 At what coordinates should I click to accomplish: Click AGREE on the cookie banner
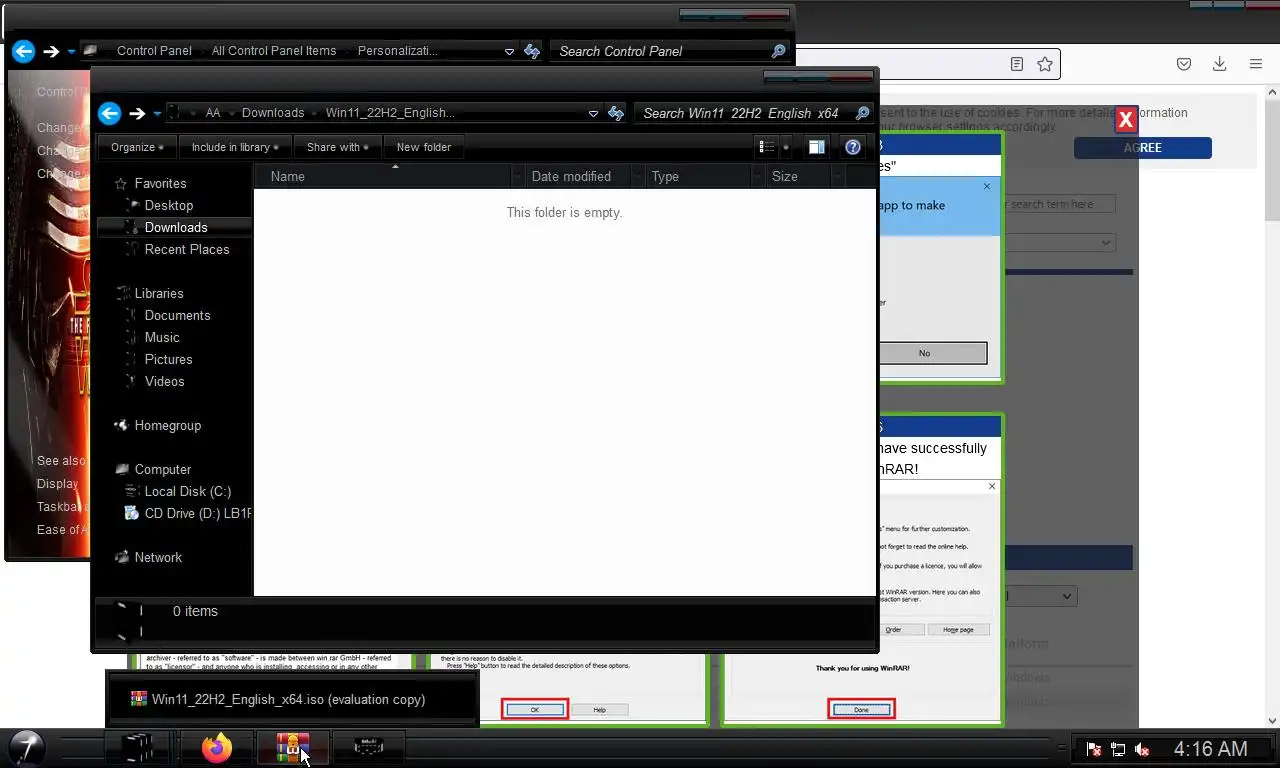click(x=1143, y=147)
